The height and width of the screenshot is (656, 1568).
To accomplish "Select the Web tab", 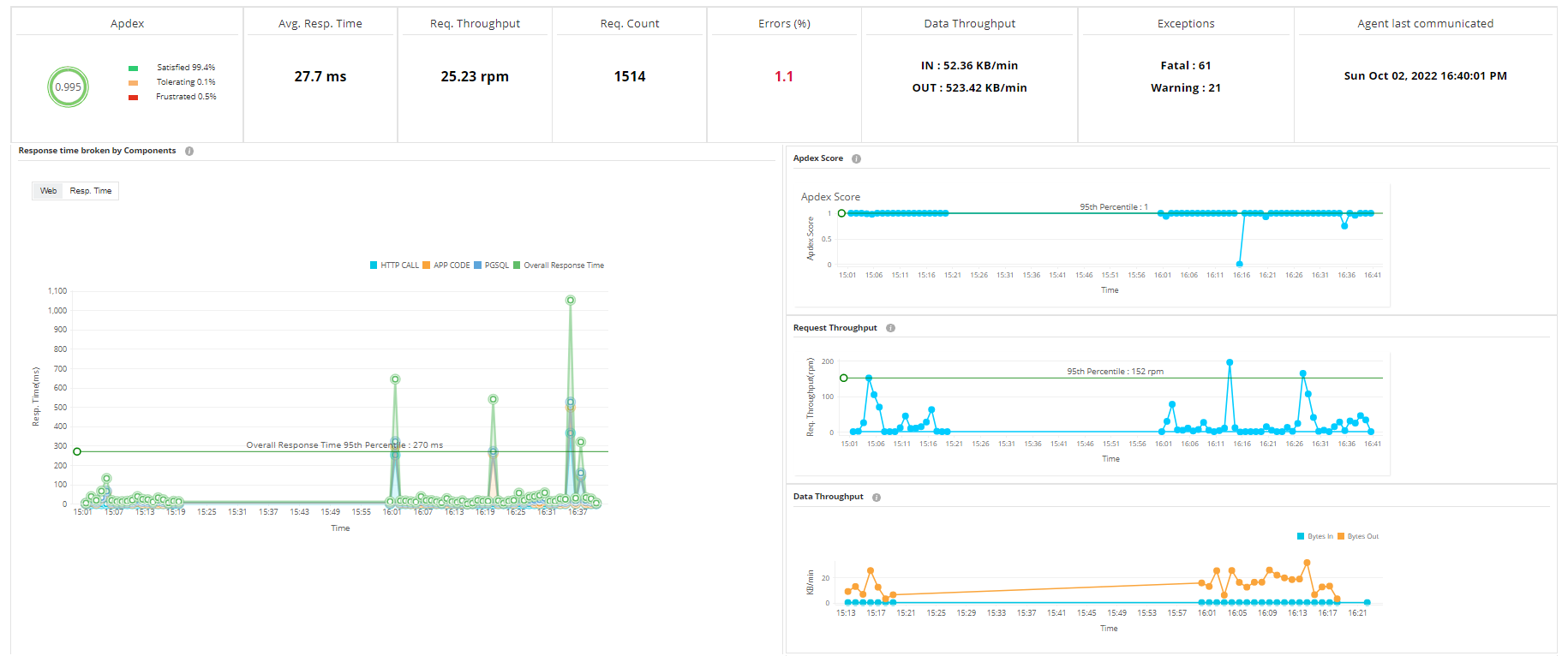I will coord(48,191).
